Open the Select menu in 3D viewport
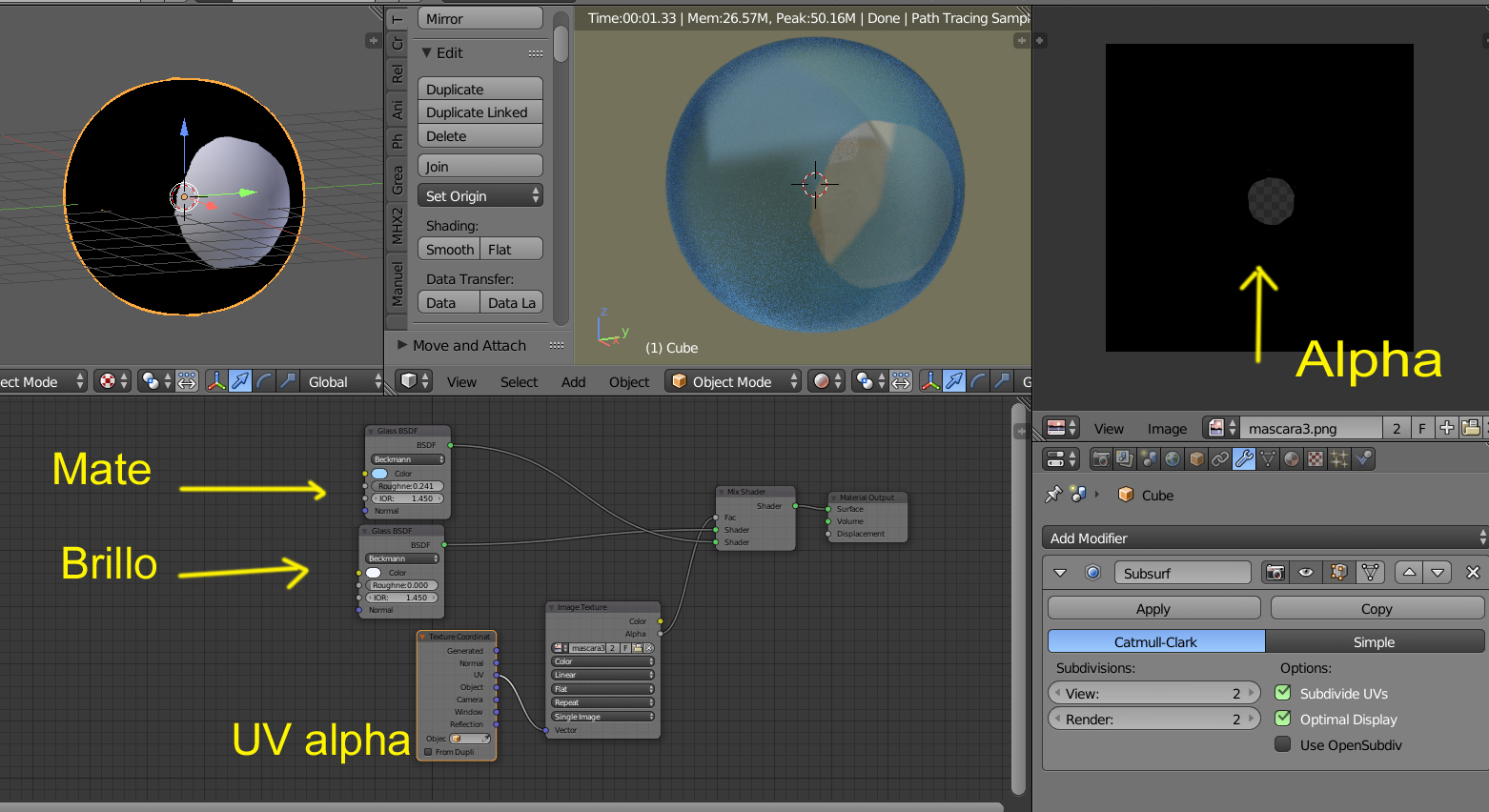This screenshot has height=812, width=1489. pos(519,382)
